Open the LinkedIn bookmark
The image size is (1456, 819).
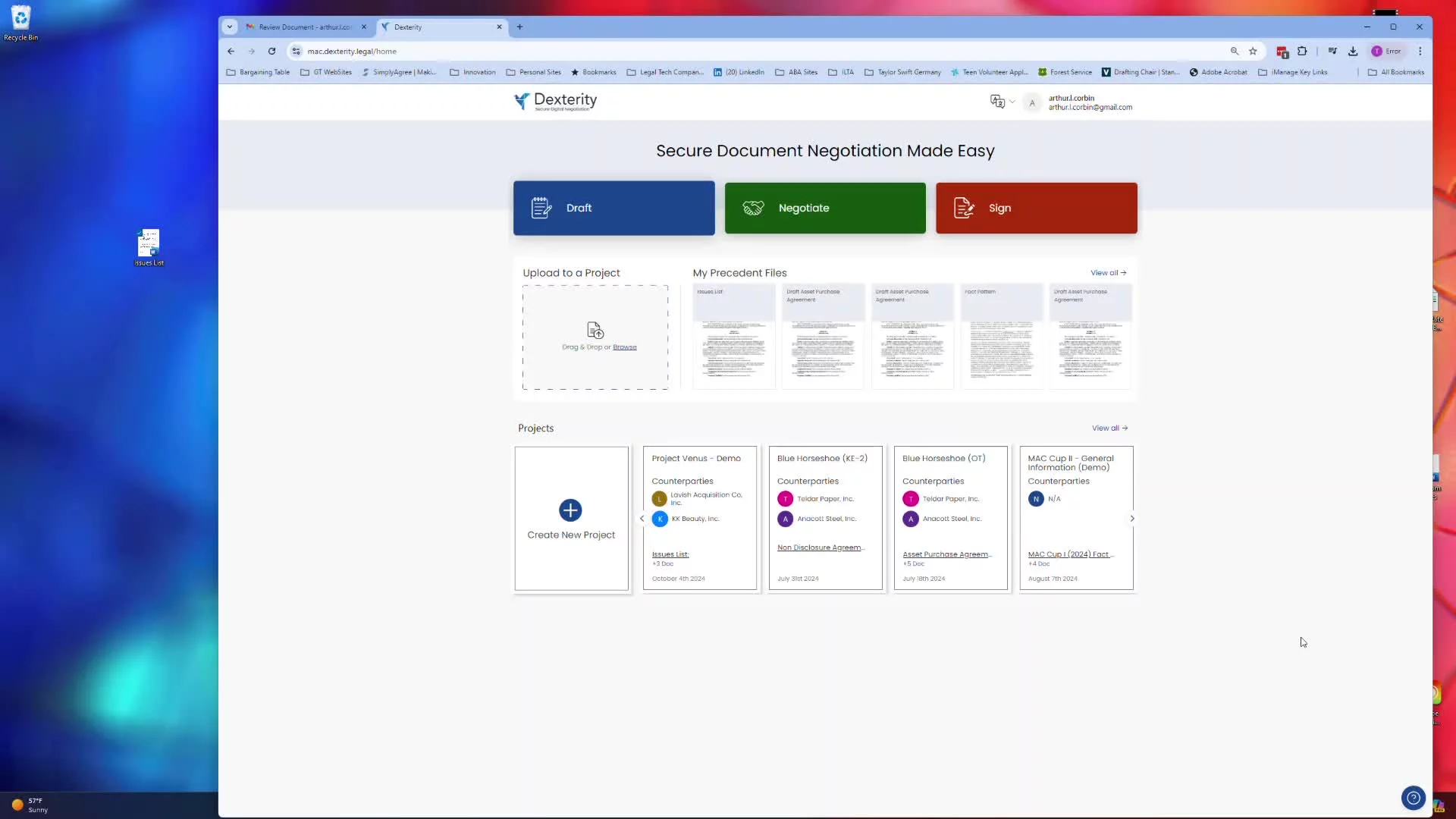tap(739, 73)
